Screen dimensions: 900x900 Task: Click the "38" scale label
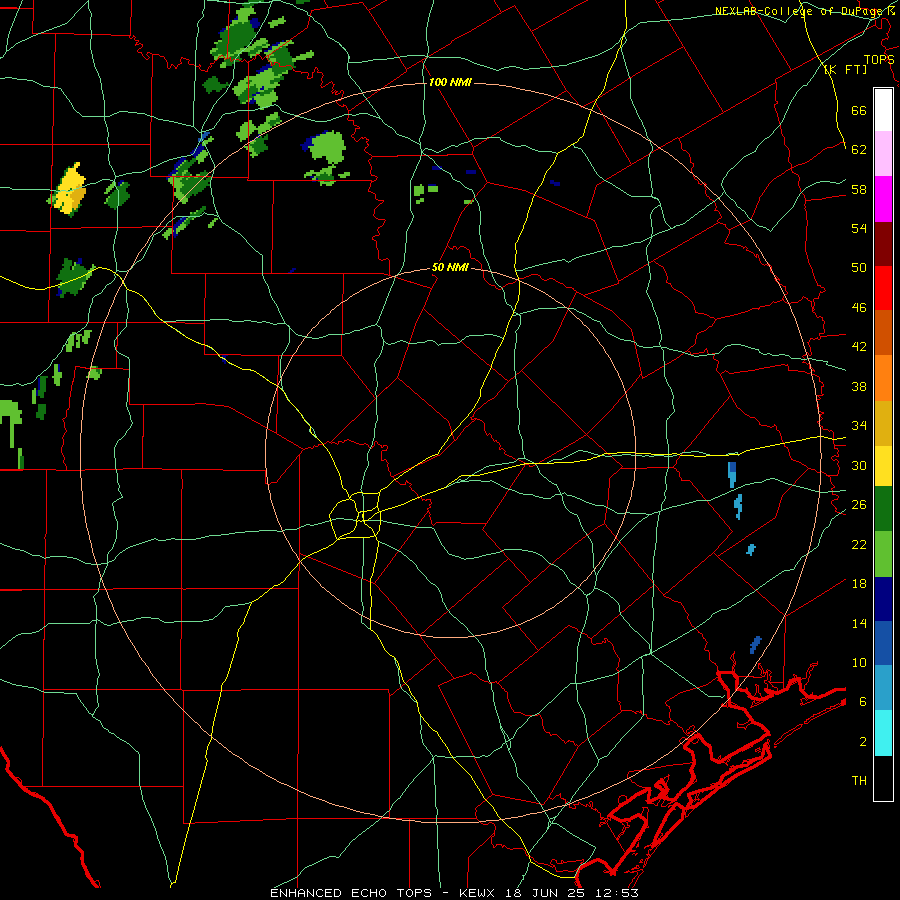point(859,386)
